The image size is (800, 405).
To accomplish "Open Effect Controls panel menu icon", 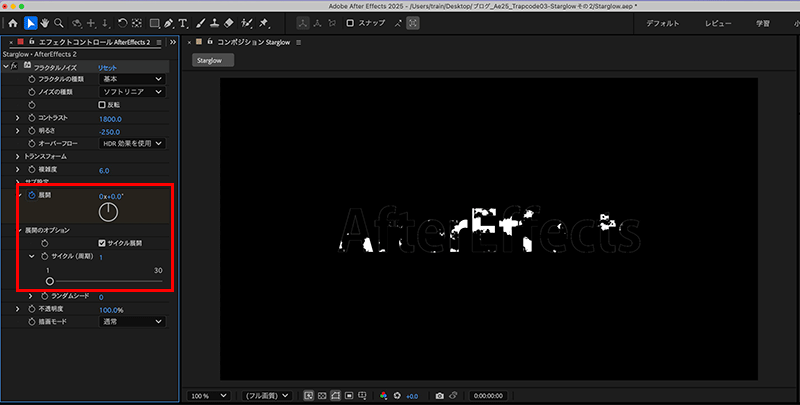I will (x=159, y=42).
